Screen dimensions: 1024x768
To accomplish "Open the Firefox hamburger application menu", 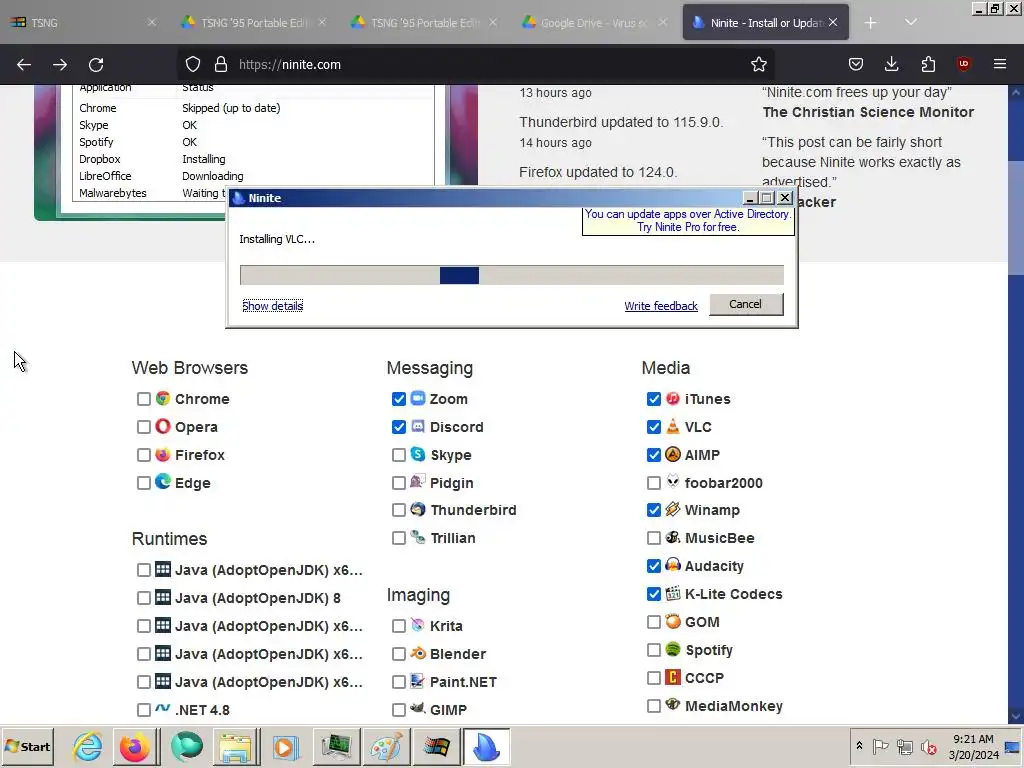I will (1000, 64).
